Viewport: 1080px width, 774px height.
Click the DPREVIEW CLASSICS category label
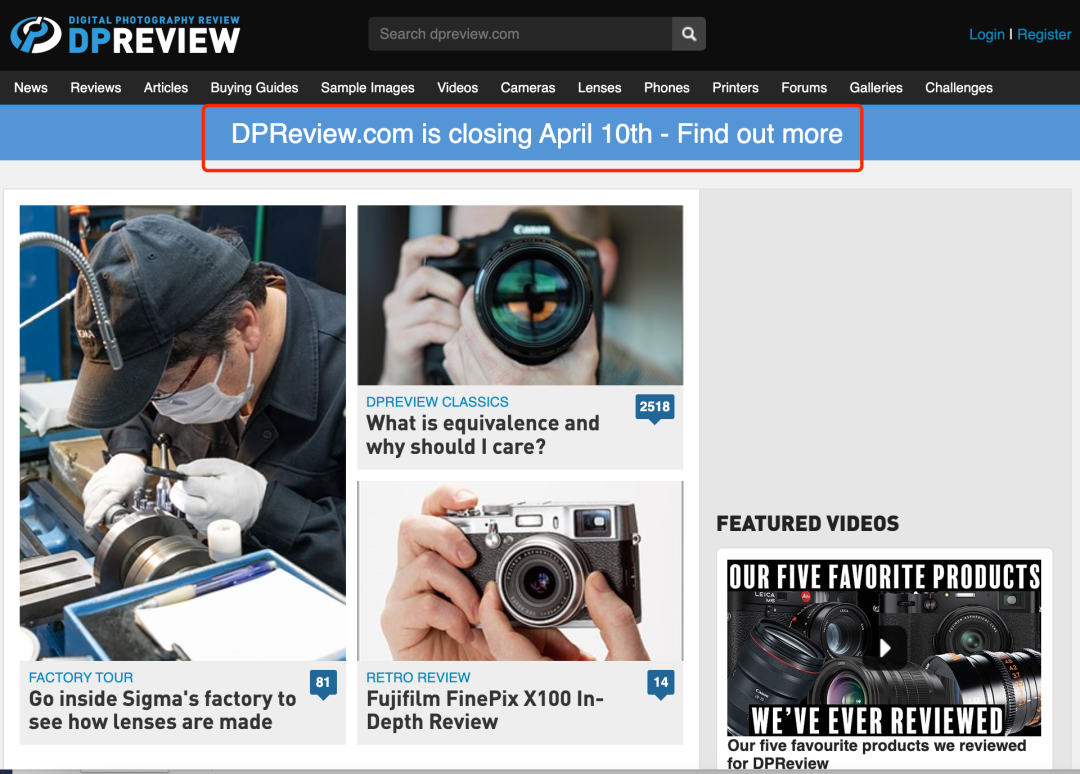[x=437, y=401]
